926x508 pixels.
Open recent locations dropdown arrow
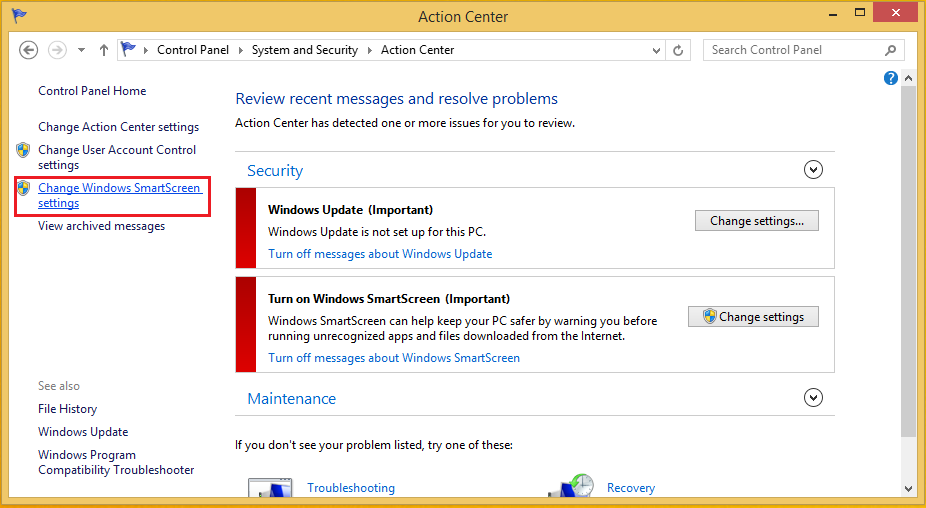[x=81, y=50]
